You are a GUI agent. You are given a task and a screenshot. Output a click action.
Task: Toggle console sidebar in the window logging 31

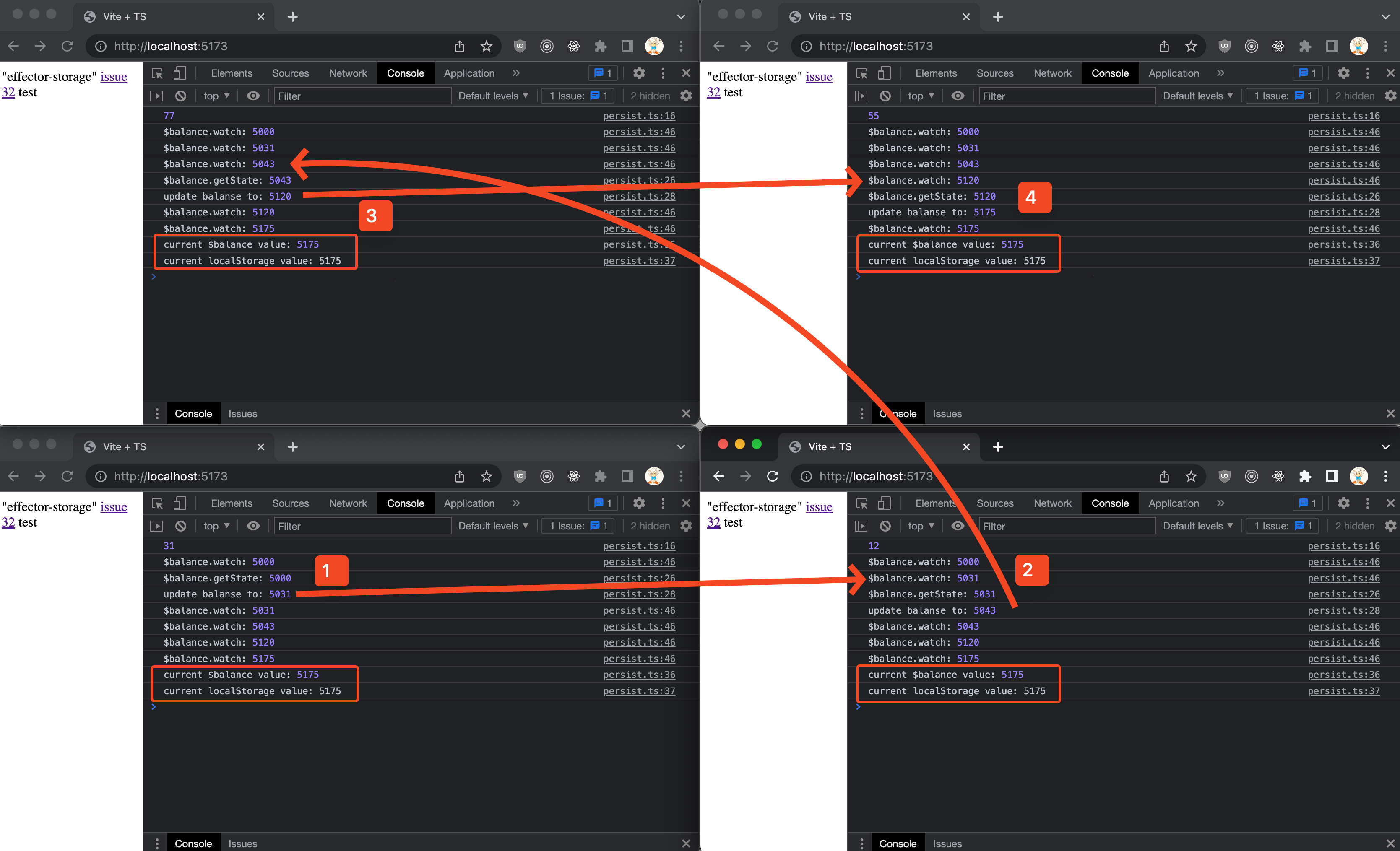point(156,526)
